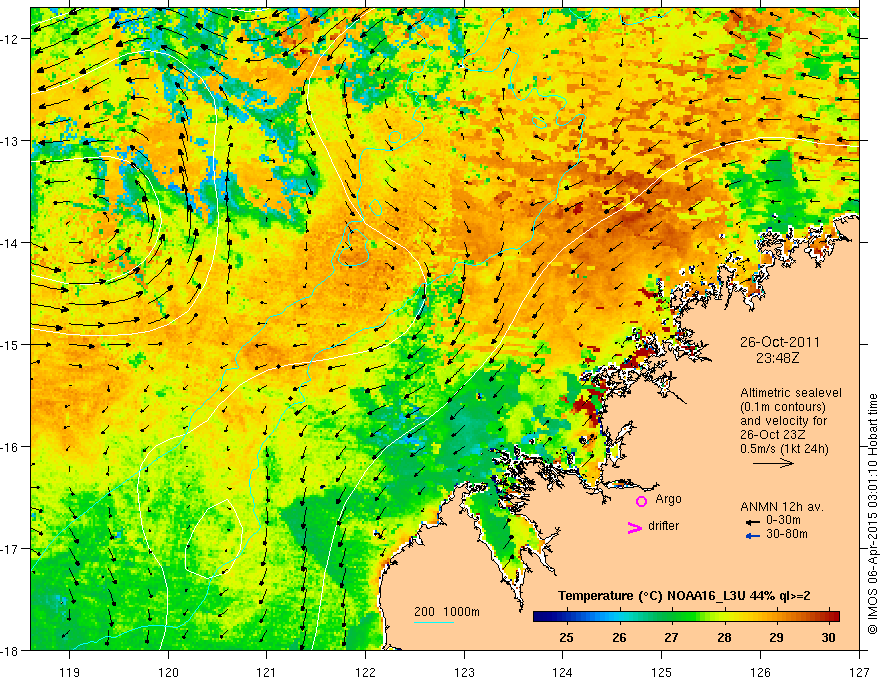Click the IMOS copyright timestamp text
This screenshot has width=880, height=680.
(x=872, y=514)
